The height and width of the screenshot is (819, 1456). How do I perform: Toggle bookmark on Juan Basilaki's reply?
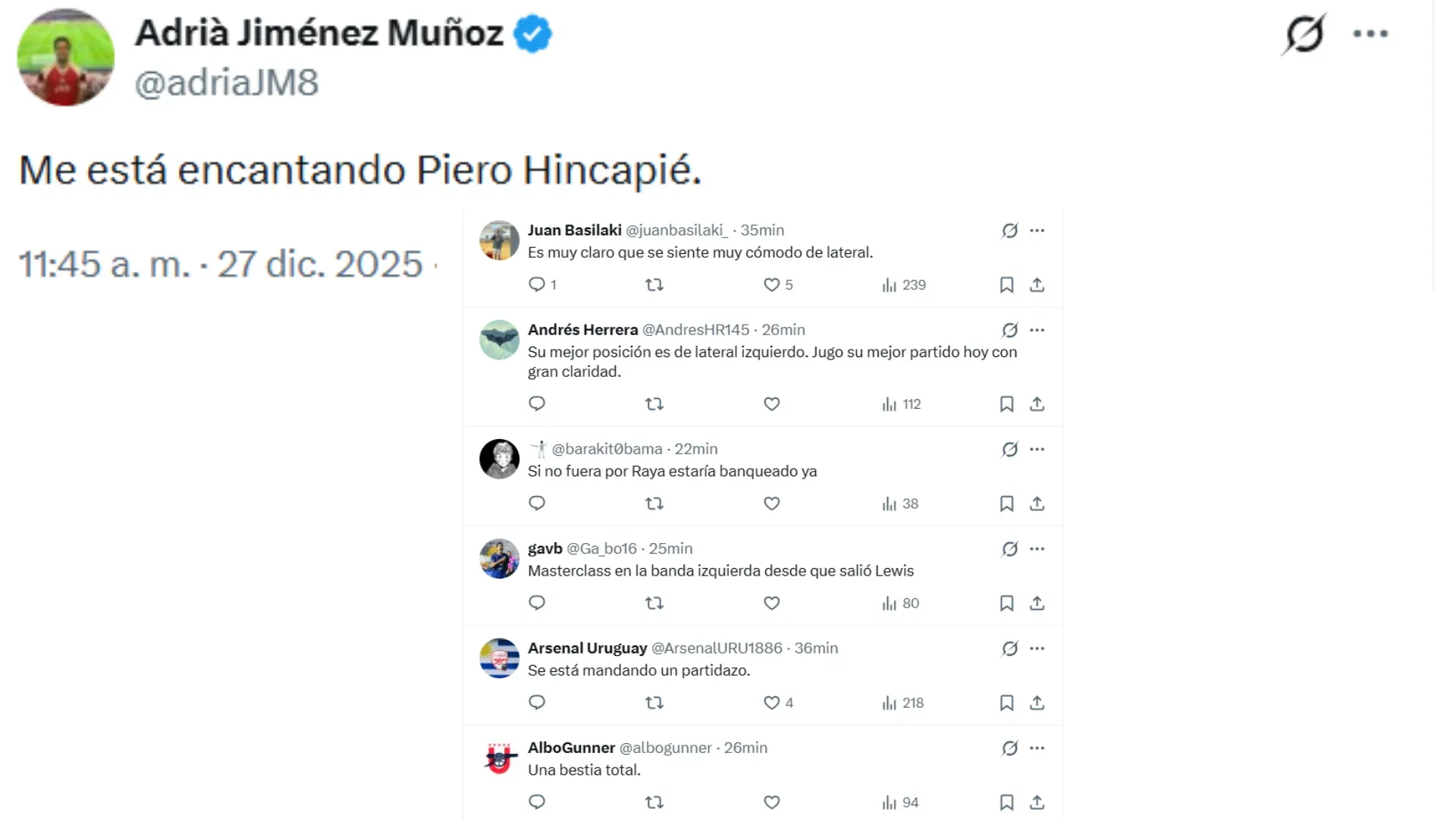(1006, 284)
